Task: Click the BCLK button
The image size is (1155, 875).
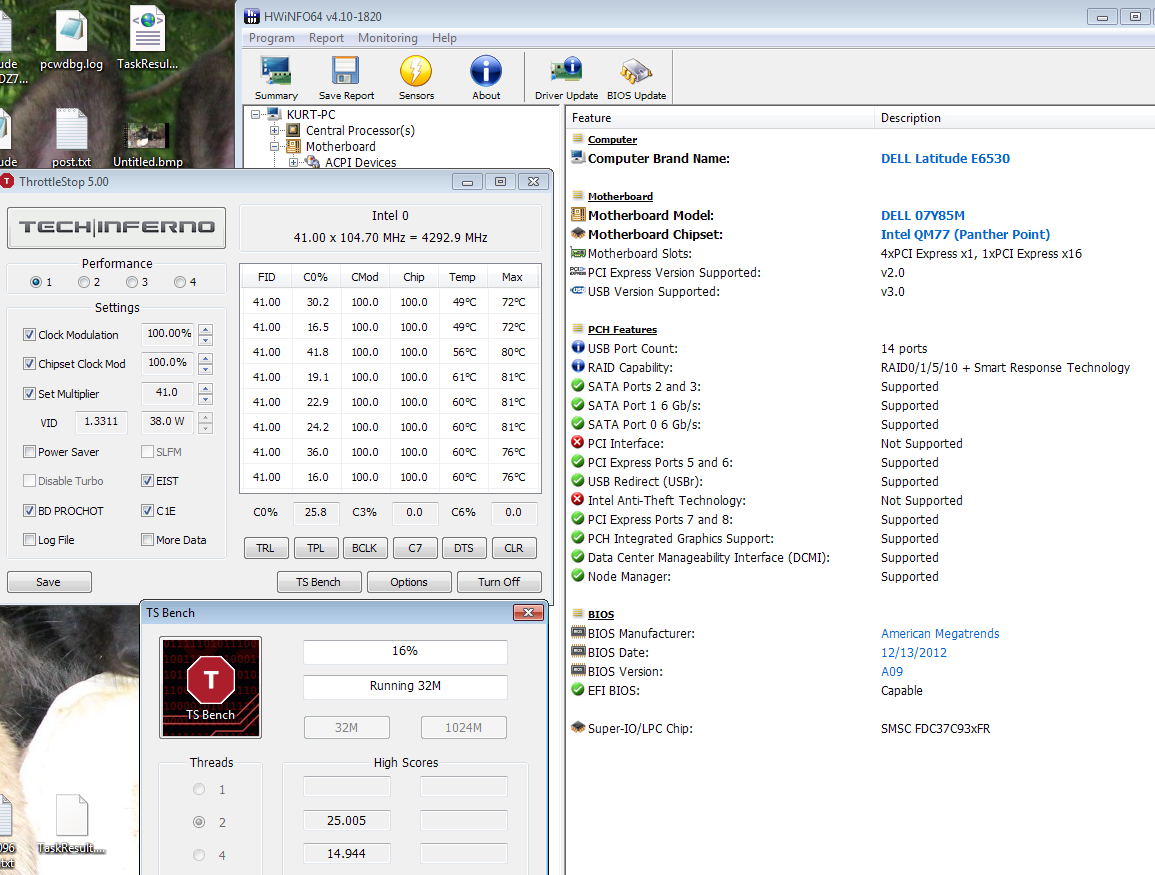Action: [365, 548]
